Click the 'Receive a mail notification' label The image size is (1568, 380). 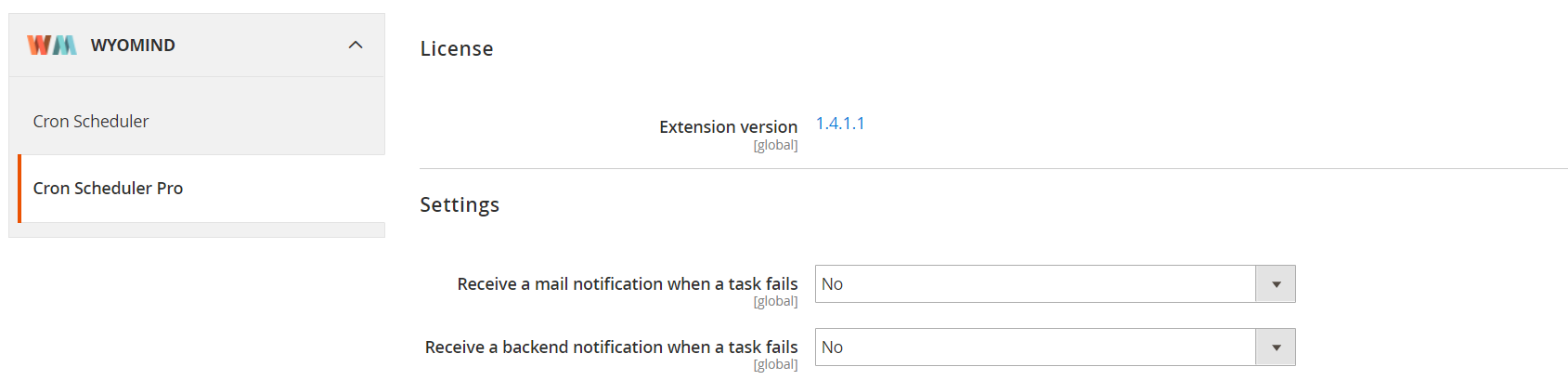click(628, 284)
